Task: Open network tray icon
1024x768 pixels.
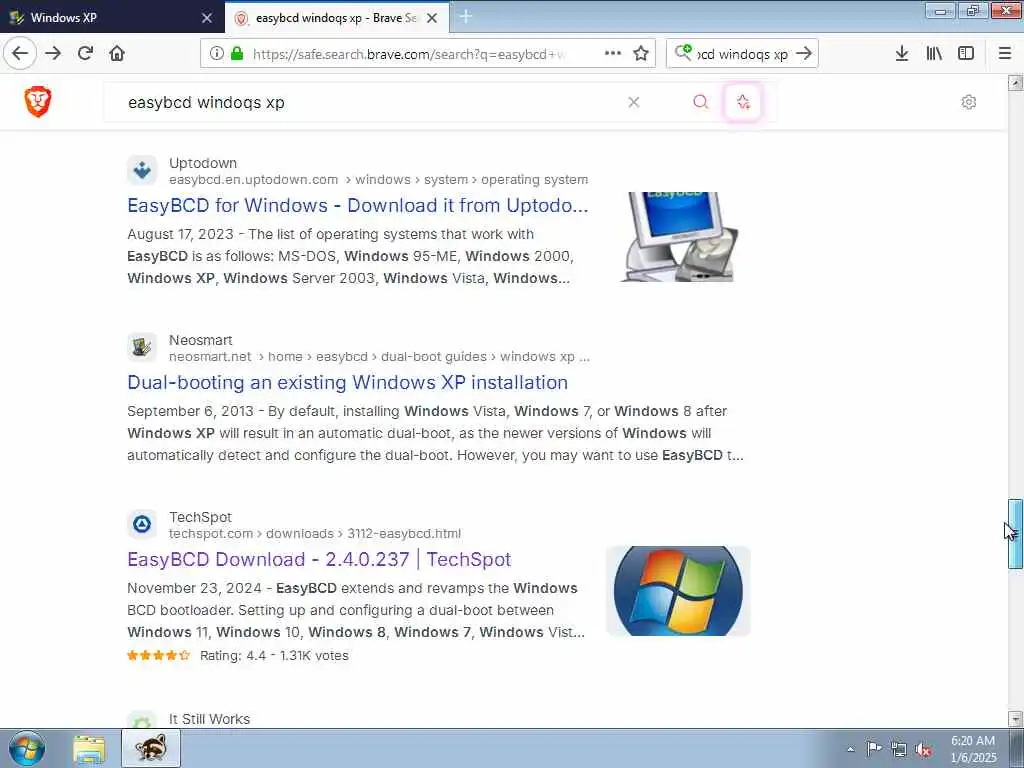Action: click(x=899, y=749)
